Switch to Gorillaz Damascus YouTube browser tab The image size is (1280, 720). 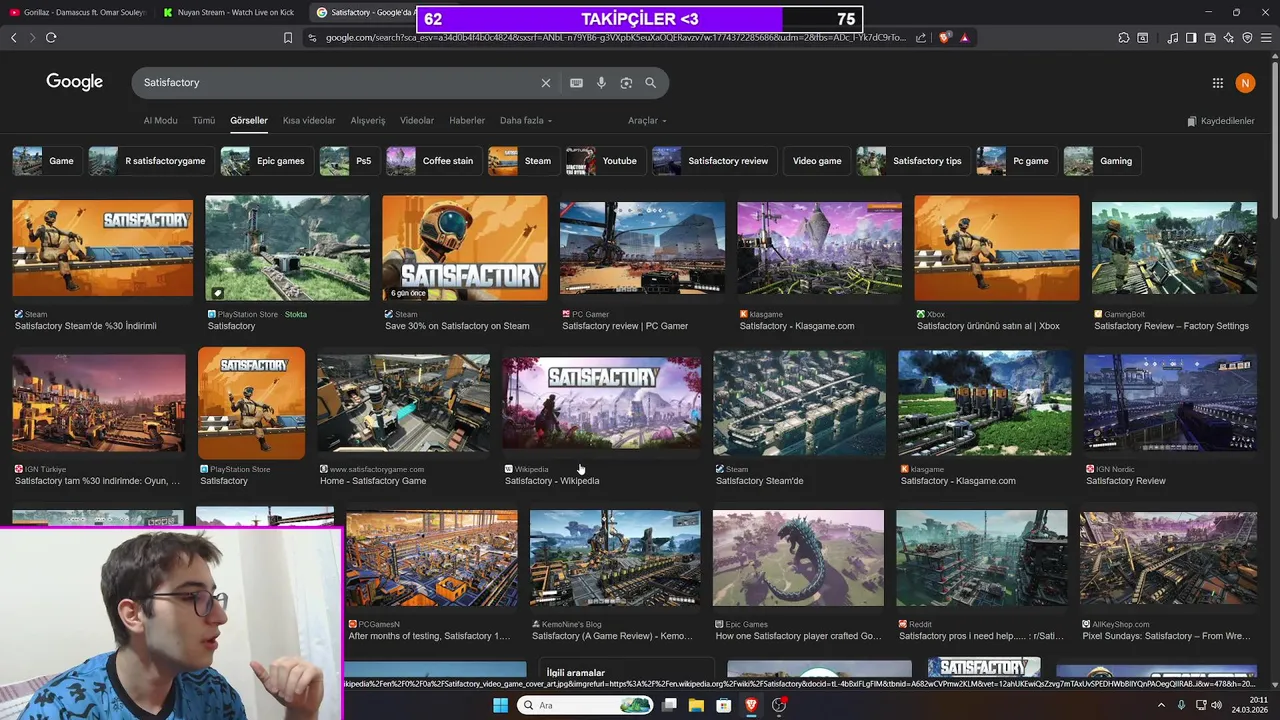click(x=78, y=12)
